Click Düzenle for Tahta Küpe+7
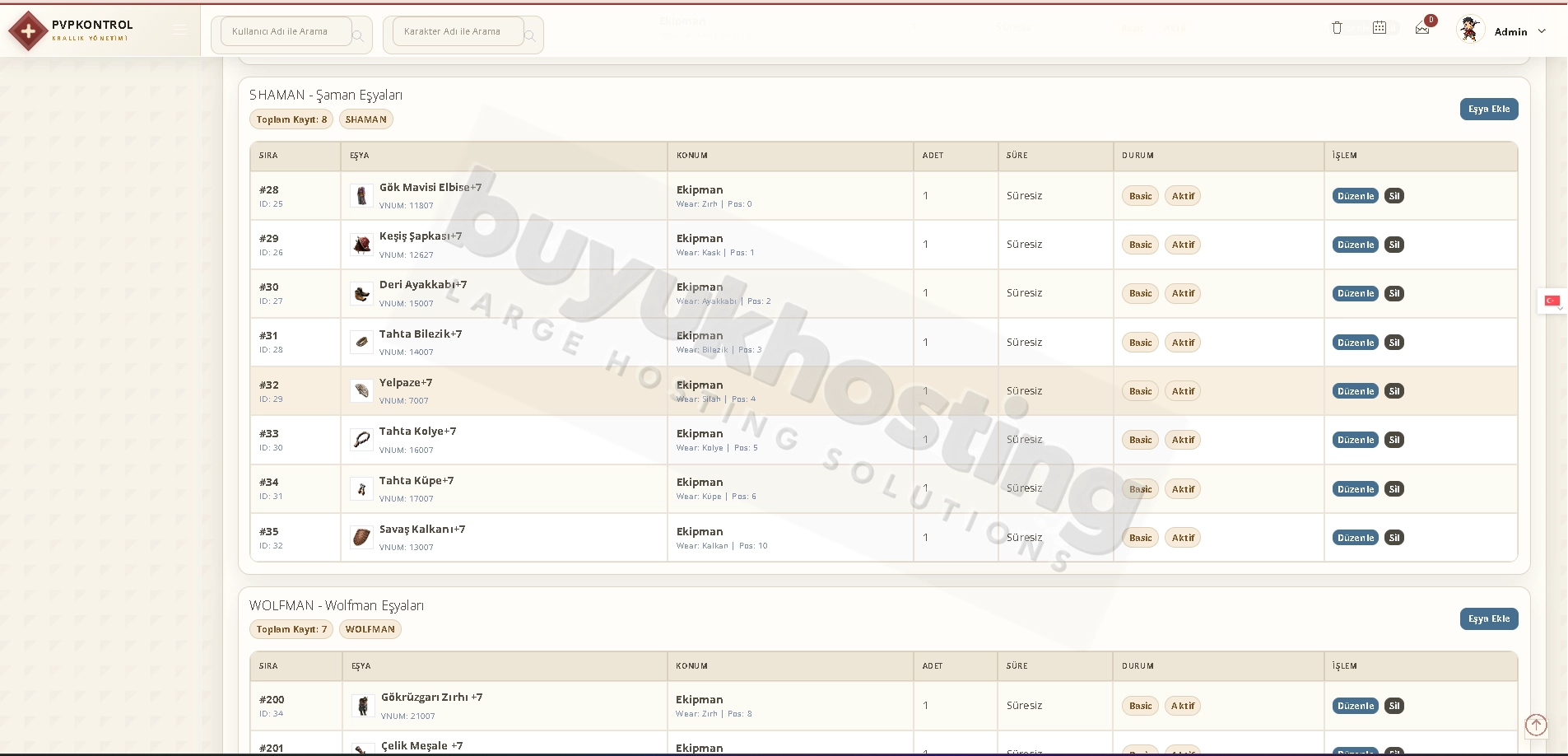Viewport: 1568px width, 756px height. (x=1355, y=489)
